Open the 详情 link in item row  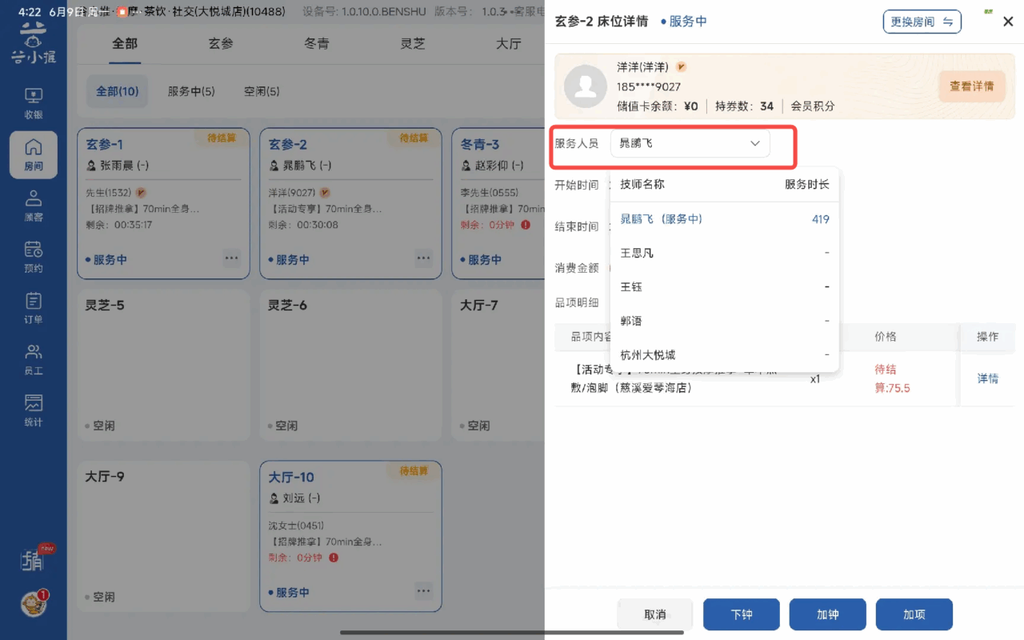click(x=987, y=378)
